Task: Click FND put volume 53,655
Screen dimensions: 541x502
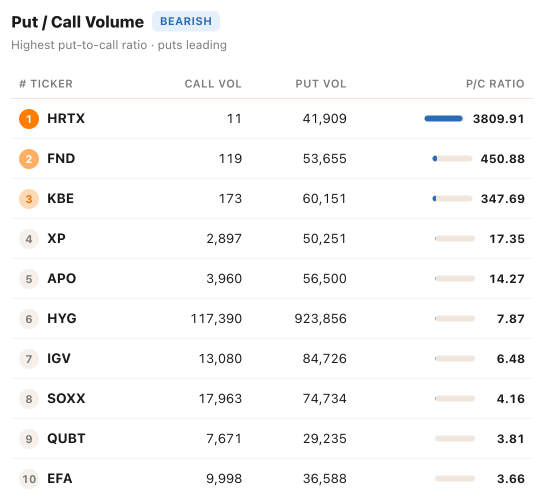Action: [325, 159]
